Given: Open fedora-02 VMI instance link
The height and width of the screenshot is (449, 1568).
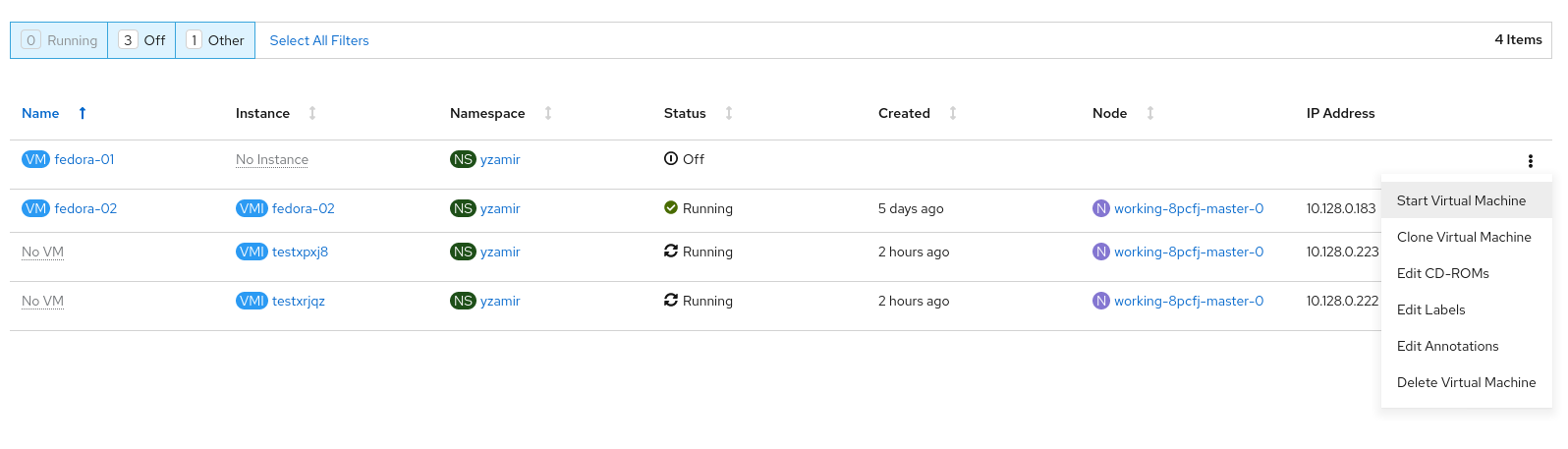Looking at the screenshot, I should 304,208.
